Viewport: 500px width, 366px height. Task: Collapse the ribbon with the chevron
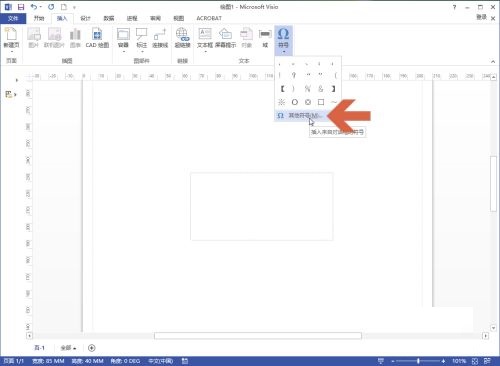pos(493,61)
